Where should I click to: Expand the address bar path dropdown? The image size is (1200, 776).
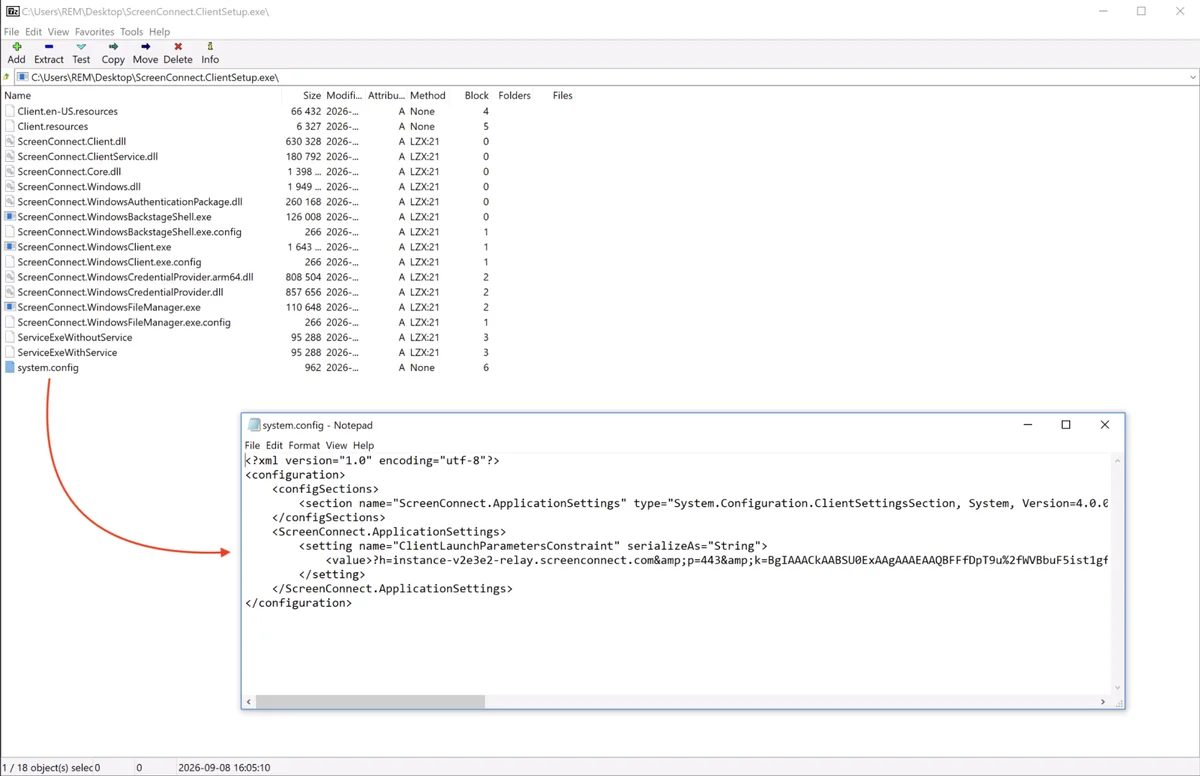coord(1192,77)
